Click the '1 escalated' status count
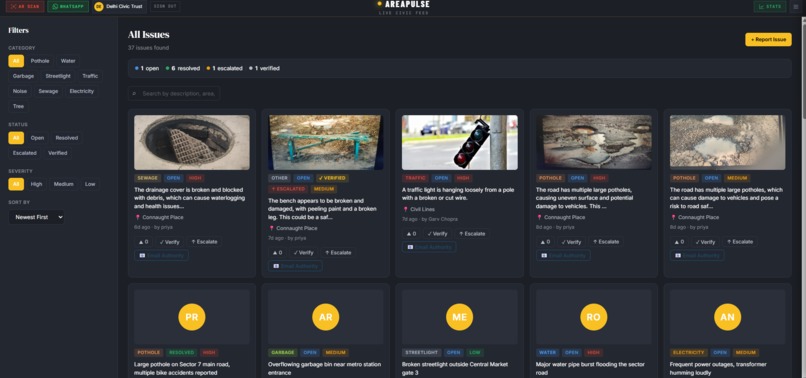806x378 pixels. click(x=224, y=68)
